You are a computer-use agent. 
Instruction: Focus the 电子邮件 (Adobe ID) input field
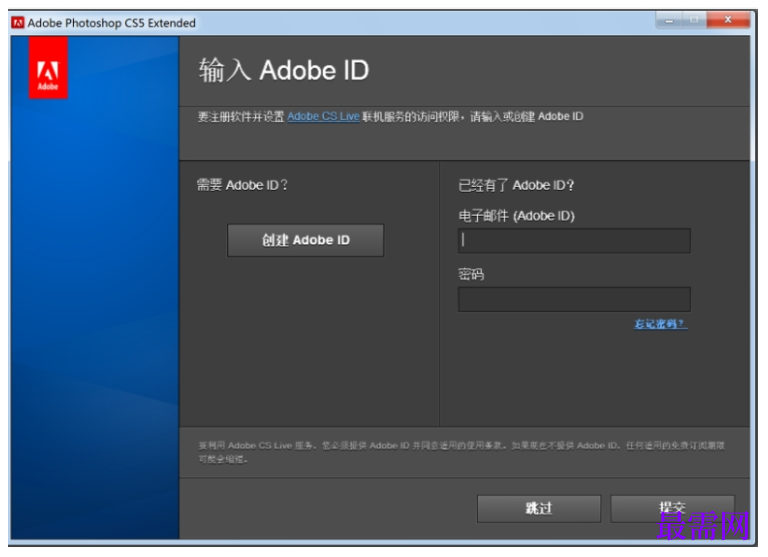(x=574, y=241)
